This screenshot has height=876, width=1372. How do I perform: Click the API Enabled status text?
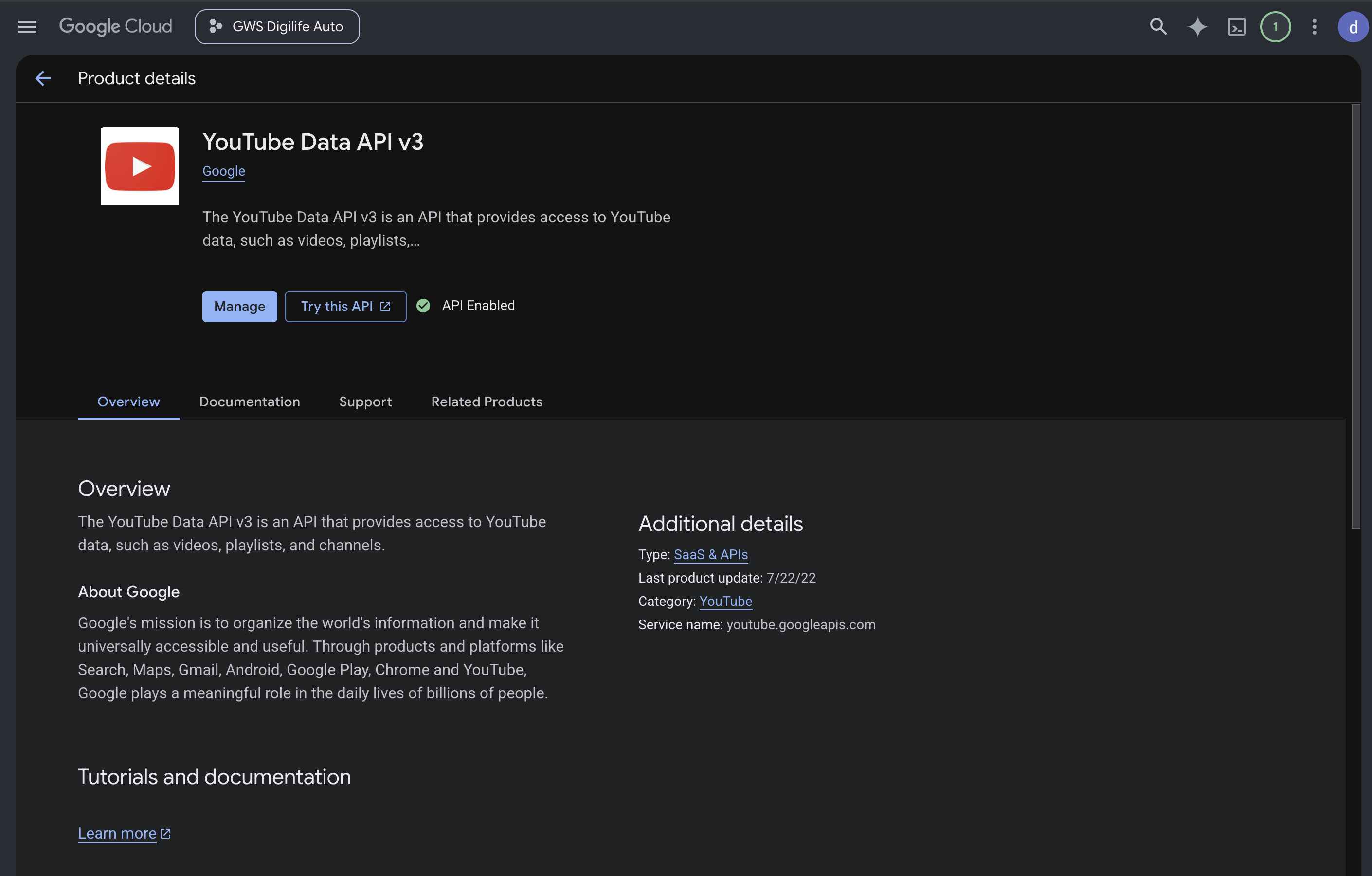click(x=479, y=306)
